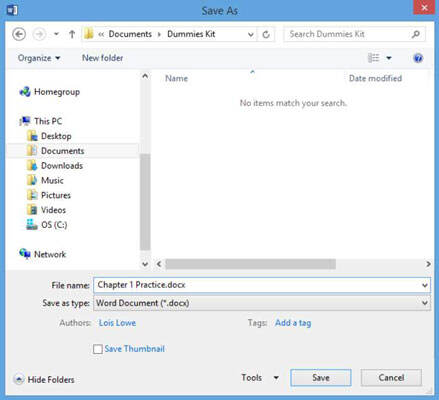This screenshot has width=439, height=400.
Task: Open the Desktop folder in sidebar
Action: click(56, 136)
